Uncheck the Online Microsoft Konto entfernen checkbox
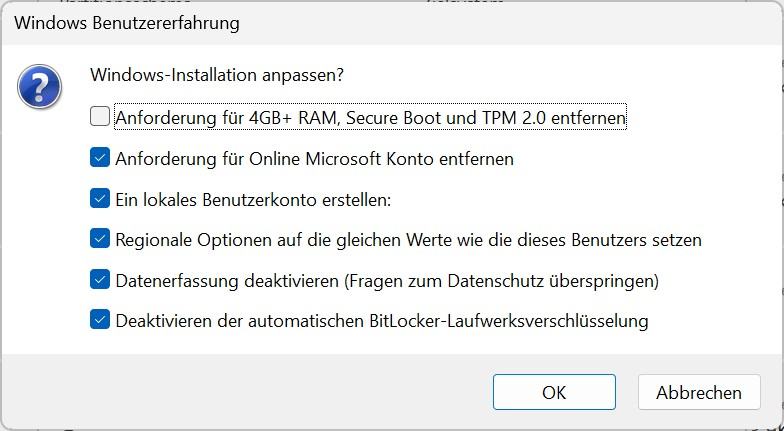 (x=100, y=158)
